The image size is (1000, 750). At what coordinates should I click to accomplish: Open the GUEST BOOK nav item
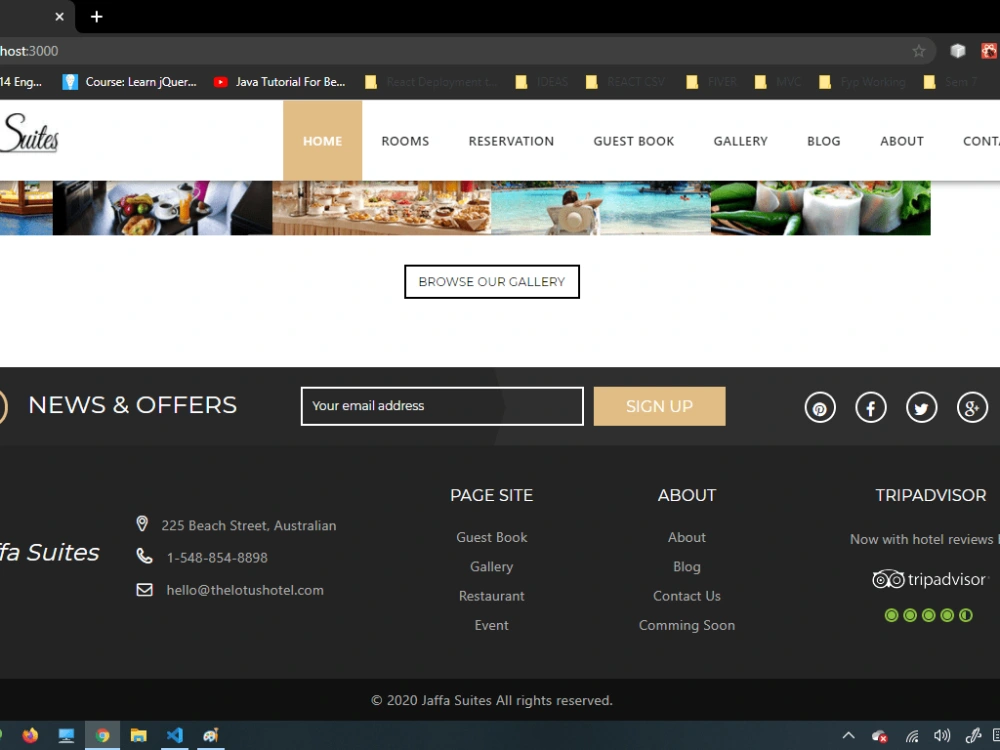pos(633,141)
